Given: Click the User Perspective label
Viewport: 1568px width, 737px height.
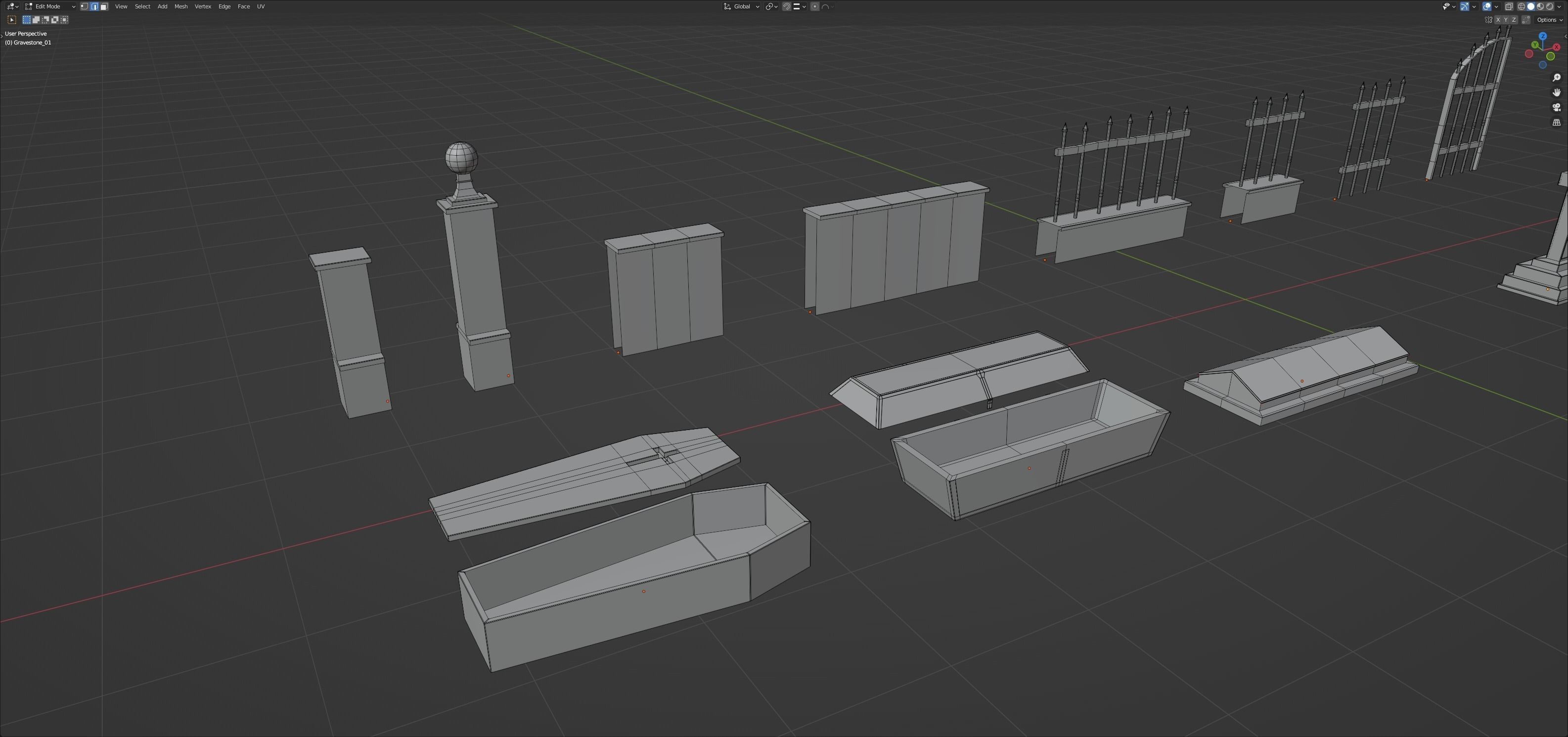Looking at the screenshot, I should (26, 34).
